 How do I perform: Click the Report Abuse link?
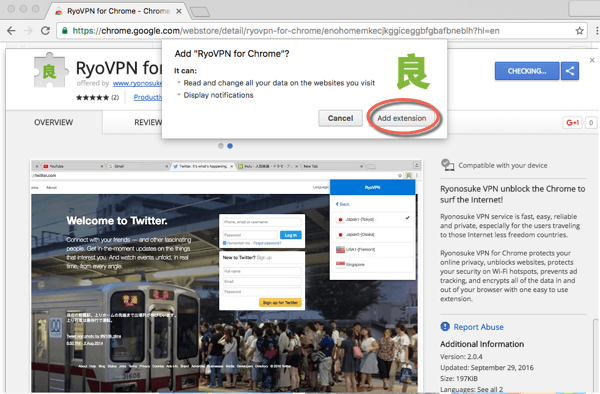(x=478, y=327)
